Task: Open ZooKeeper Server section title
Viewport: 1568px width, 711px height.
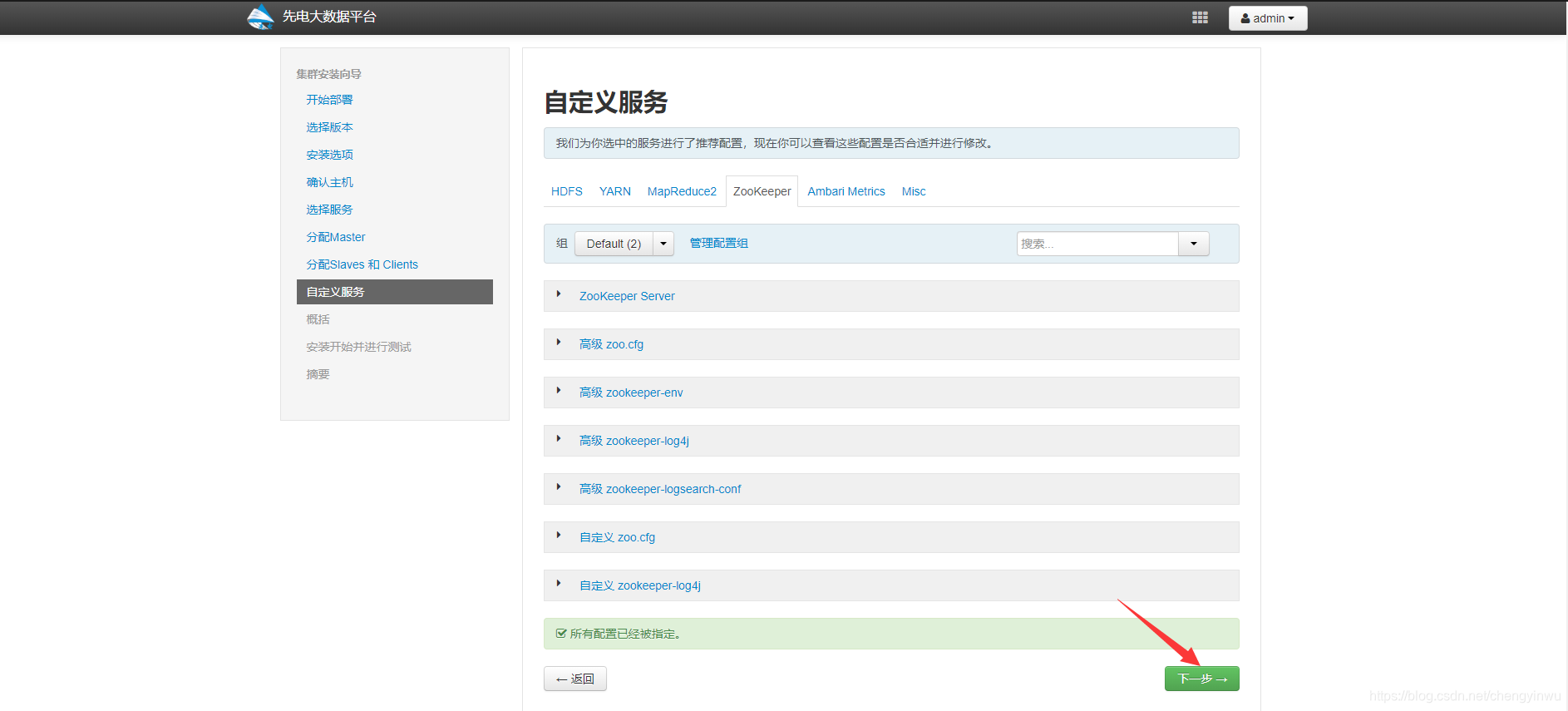Action: coord(627,296)
